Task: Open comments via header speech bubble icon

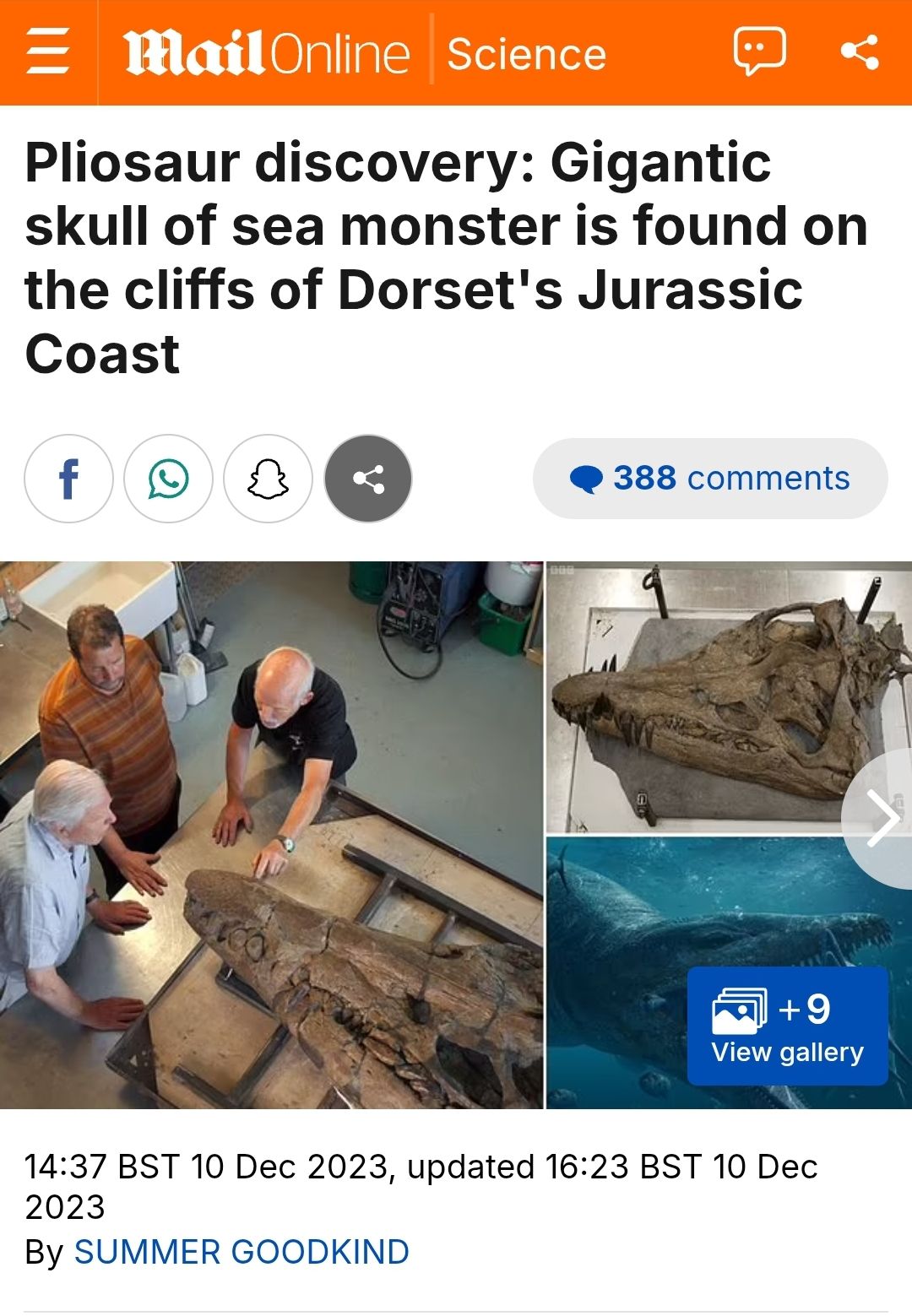Action: 759,51
